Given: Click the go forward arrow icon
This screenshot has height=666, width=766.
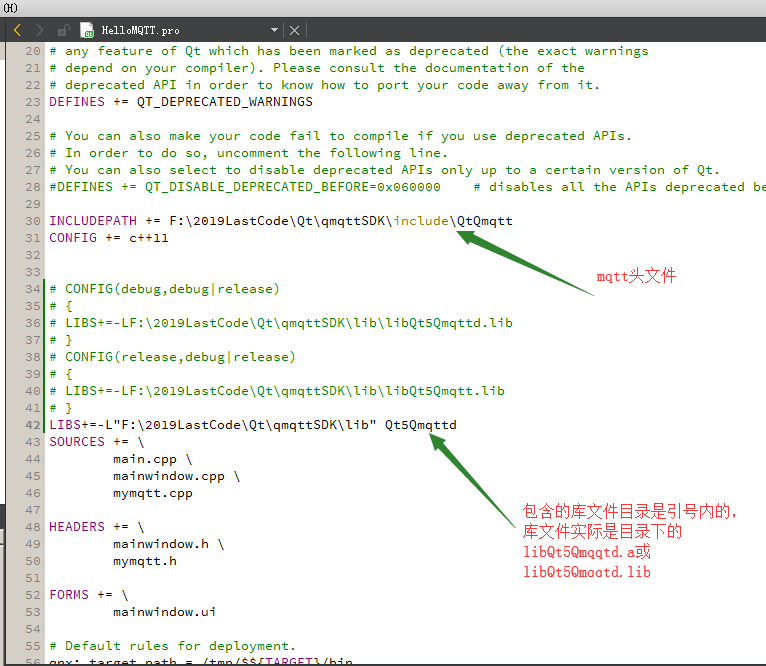Looking at the screenshot, I should (38, 30).
